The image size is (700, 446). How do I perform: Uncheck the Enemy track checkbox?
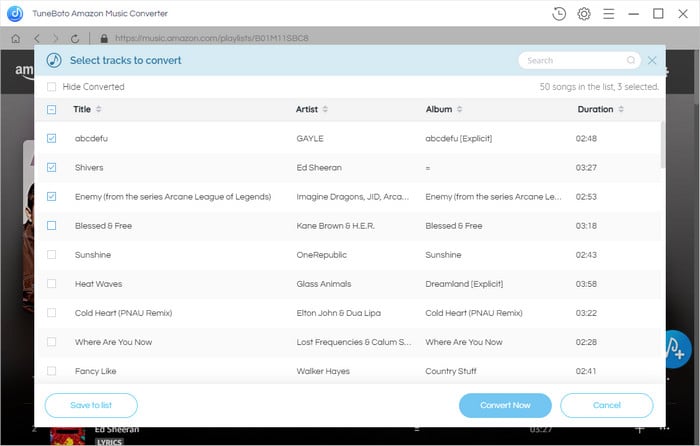(51, 196)
